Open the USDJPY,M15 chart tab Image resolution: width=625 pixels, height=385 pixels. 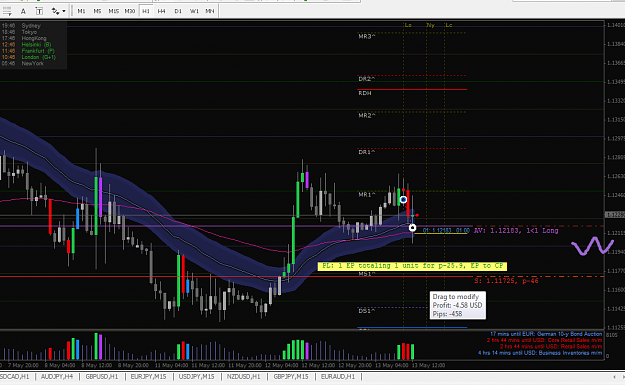tap(196, 377)
